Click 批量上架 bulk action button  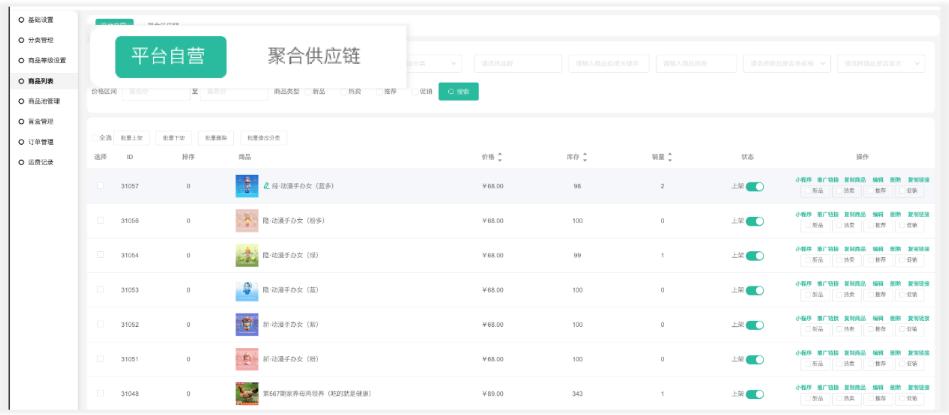pyautogui.click(x=131, y=138)
